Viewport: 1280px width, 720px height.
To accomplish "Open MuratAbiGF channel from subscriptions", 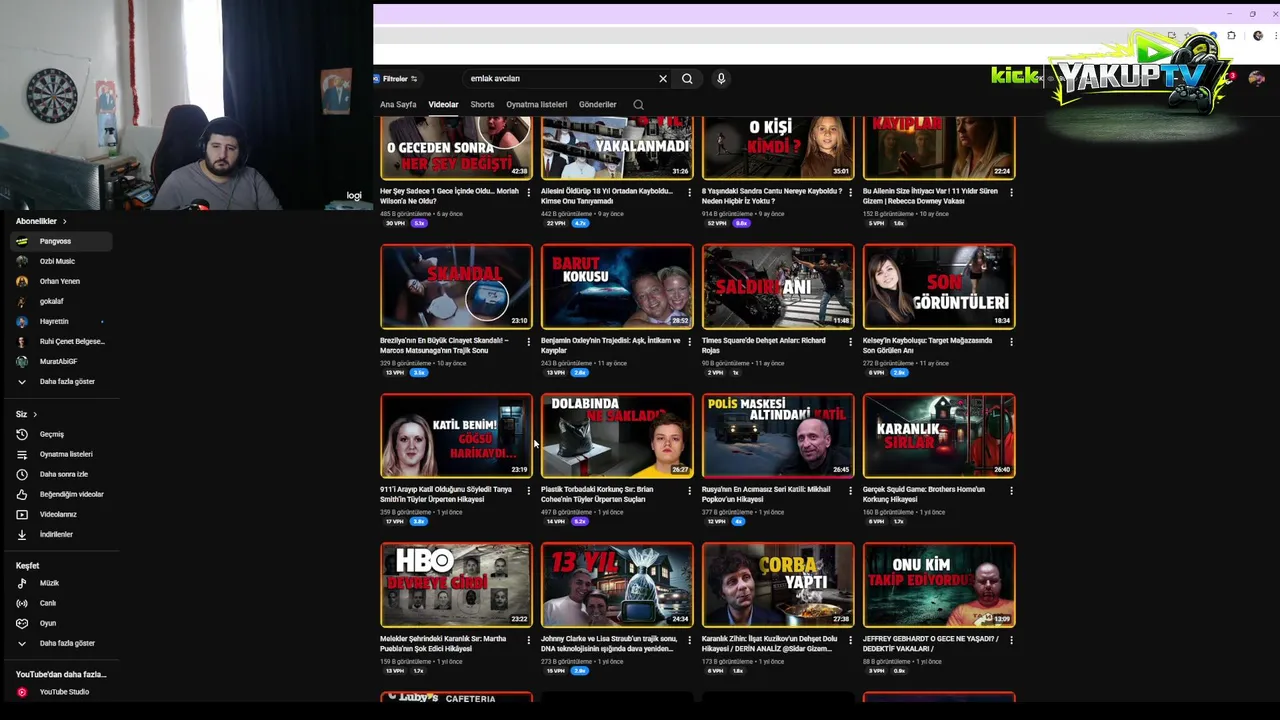I will [x=62, y=361].
